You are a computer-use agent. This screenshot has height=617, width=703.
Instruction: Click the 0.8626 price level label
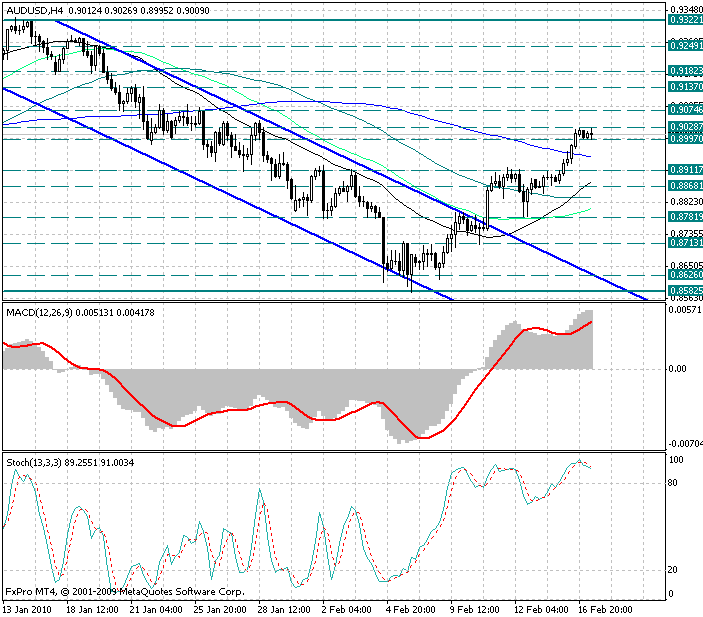pos(685,274)
